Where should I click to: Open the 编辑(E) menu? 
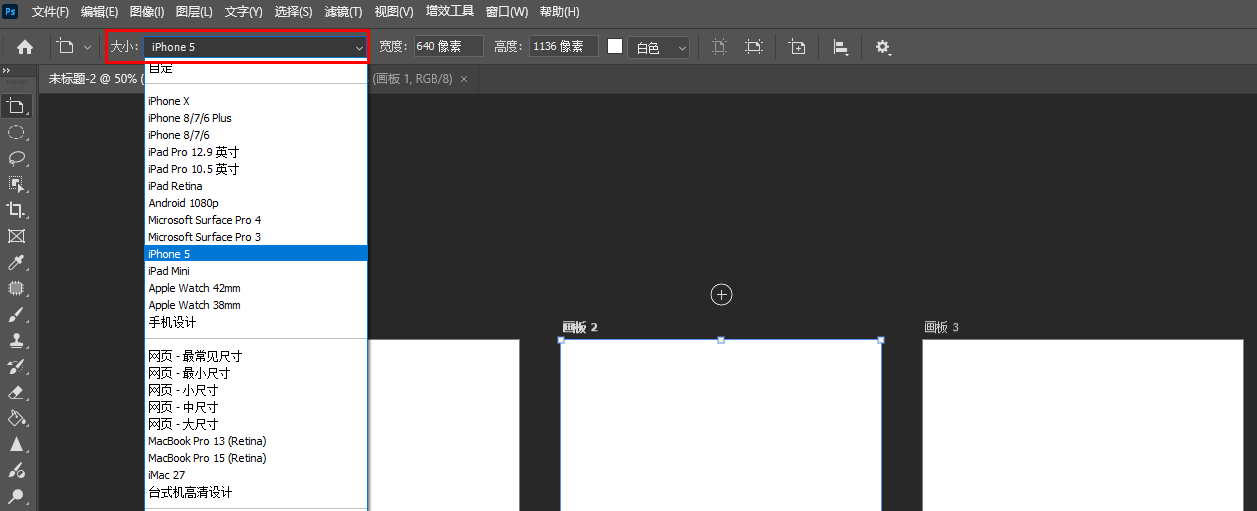(x=99, y=12)
